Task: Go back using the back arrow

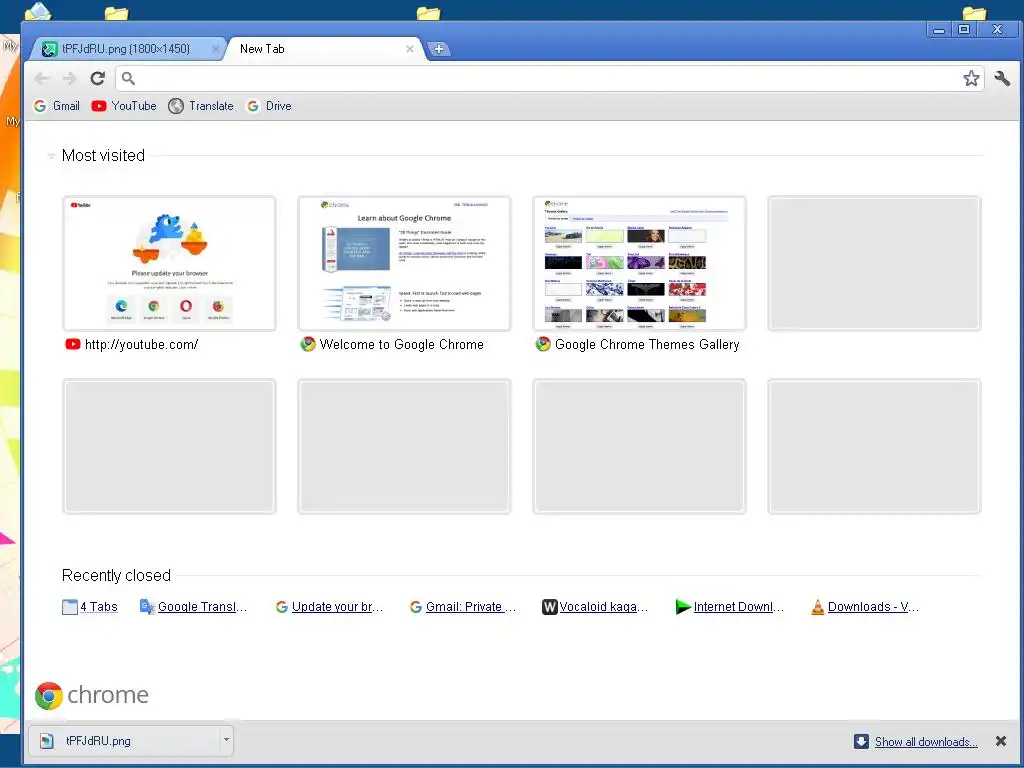Action: 42,78
